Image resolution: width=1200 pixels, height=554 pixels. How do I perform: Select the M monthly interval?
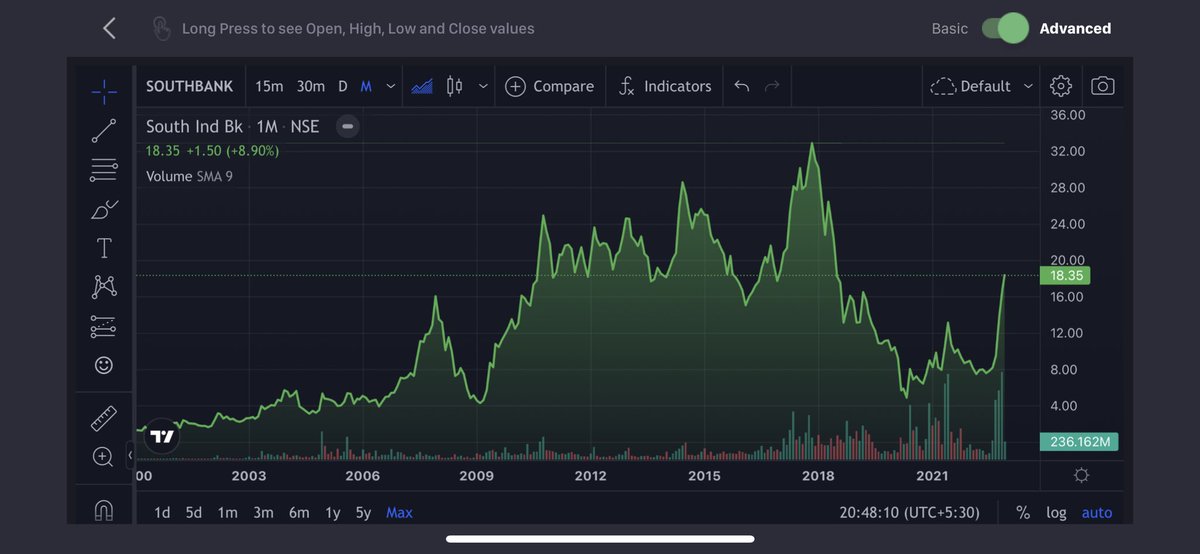click(366, 86)
